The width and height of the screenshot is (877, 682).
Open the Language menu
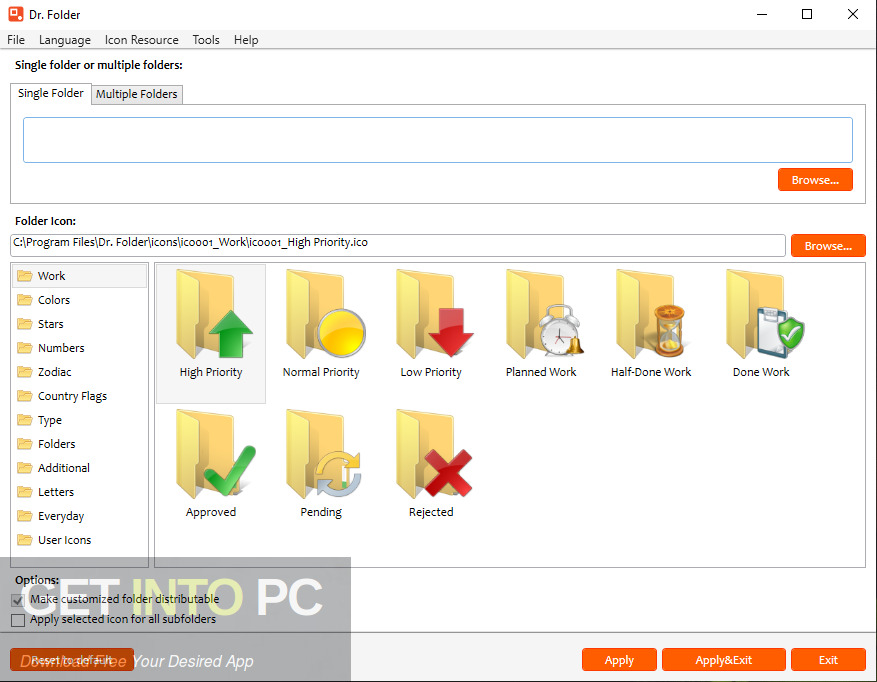click(x=65, y=40)
